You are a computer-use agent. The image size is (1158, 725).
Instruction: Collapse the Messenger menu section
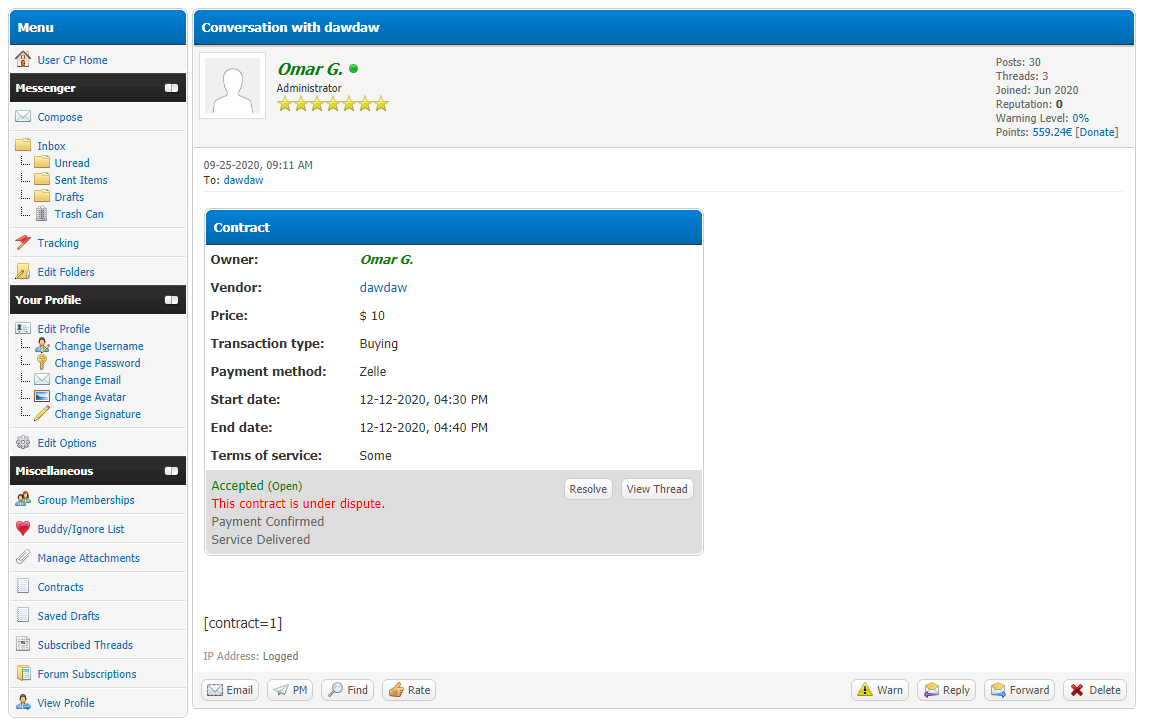click(x=171, y=88)
